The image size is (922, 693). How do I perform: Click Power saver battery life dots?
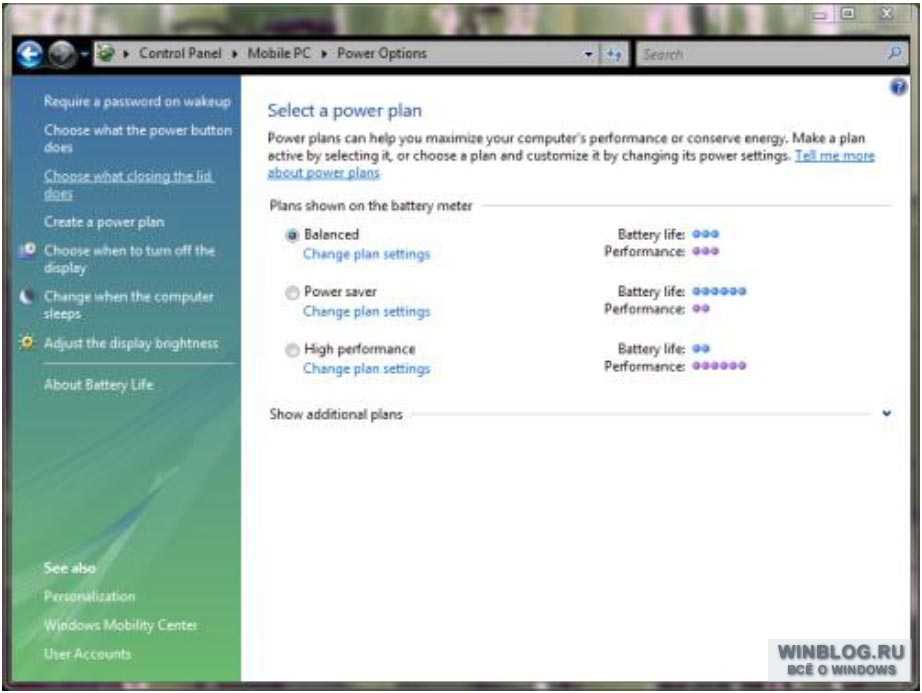(x=719, y=291)
